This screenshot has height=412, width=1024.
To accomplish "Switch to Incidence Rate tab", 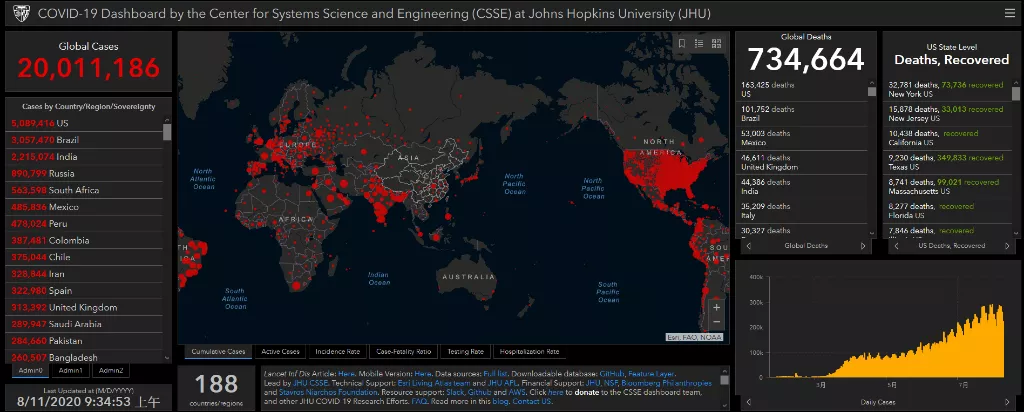I will click(x=338, y=352).
